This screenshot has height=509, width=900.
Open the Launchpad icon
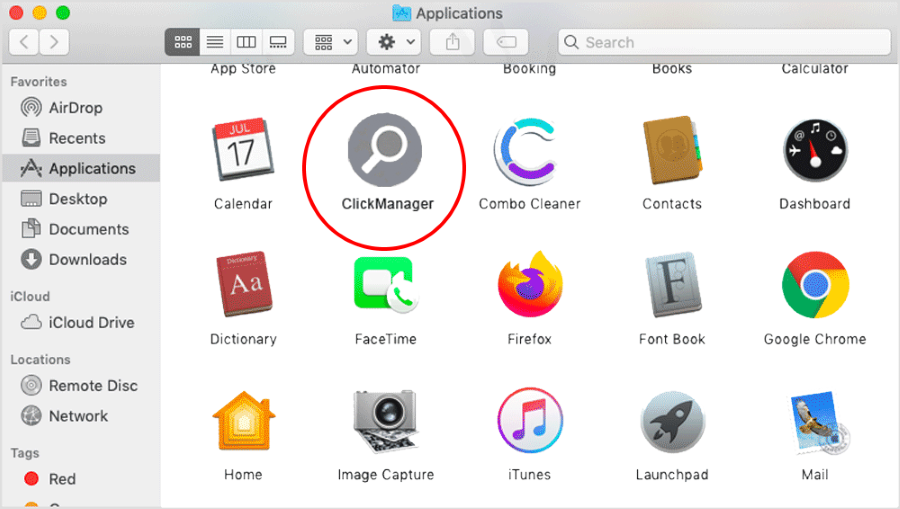[672, 421]
